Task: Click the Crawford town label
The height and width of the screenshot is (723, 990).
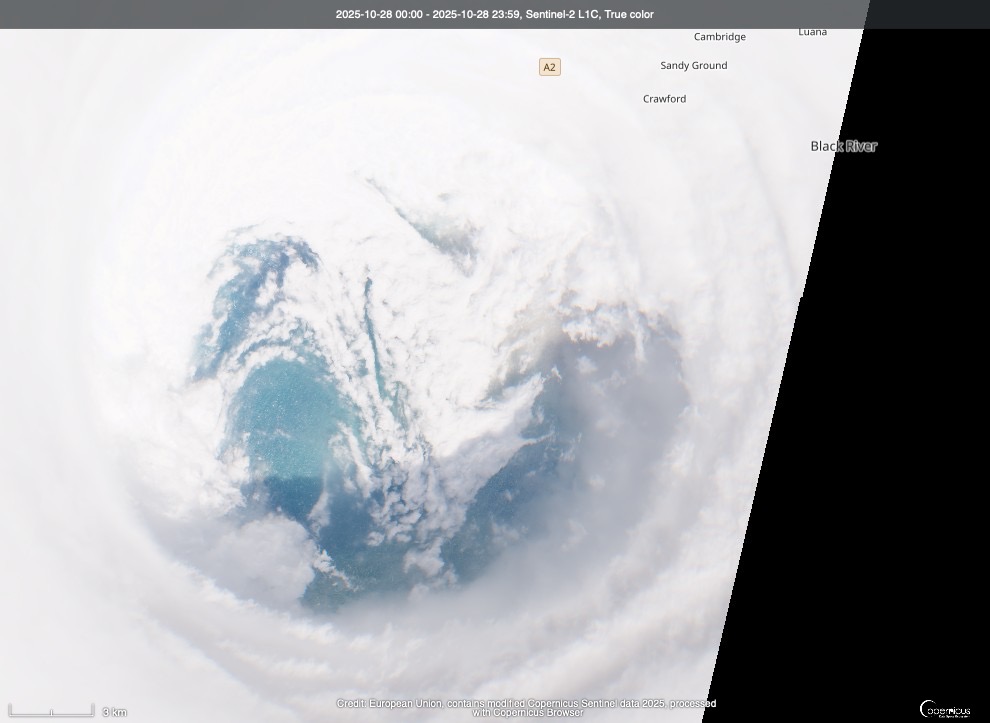Action: point(664,99)
